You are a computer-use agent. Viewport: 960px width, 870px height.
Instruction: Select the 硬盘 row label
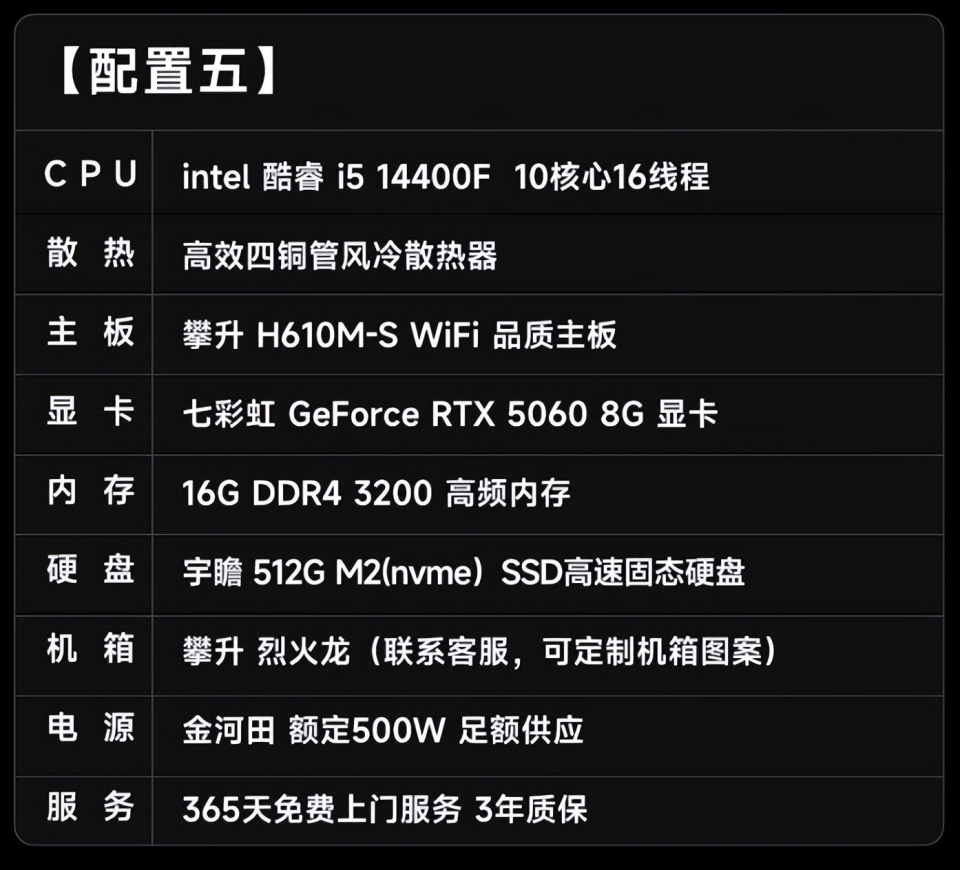pos(91,569)
